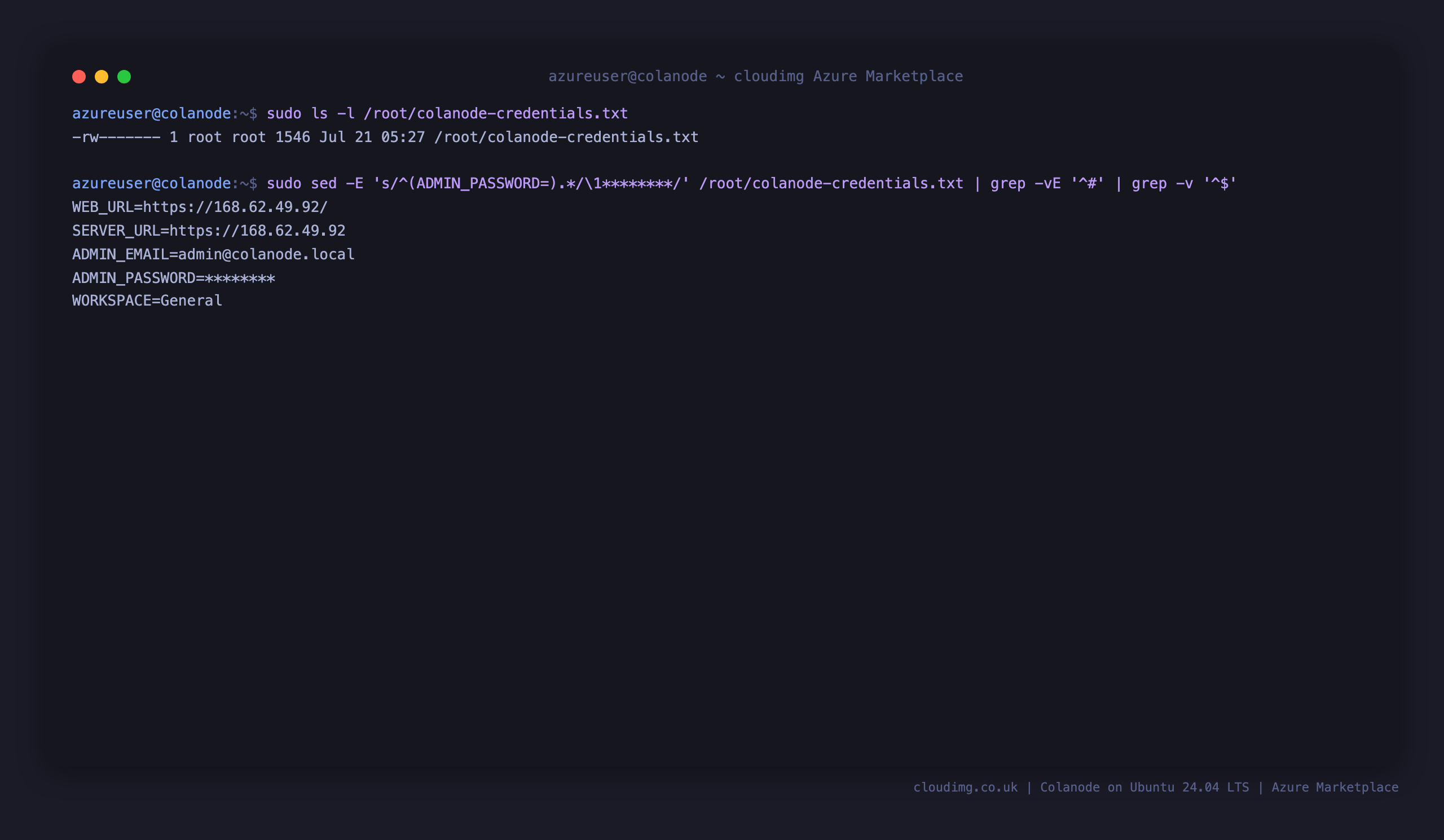Viewport: 1444px width, 840px height.
Task: Click the masked 'ADMIN_PASSWORD=********' line
Action: pos(174,278)
